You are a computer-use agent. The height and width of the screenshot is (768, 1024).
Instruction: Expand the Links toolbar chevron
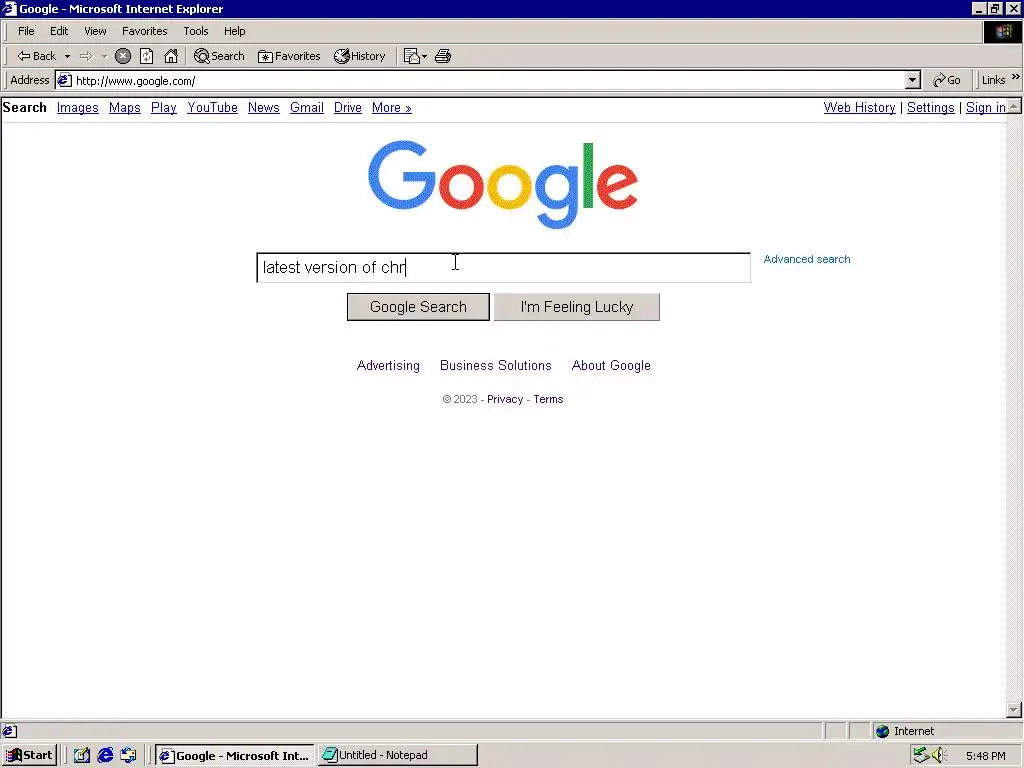tap(1016, 77)
